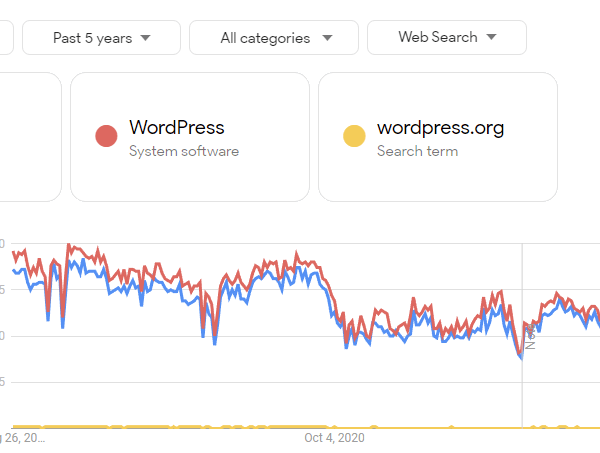Click the truncated date label at chart start
The image size is (600, 453).
[23, 438]
